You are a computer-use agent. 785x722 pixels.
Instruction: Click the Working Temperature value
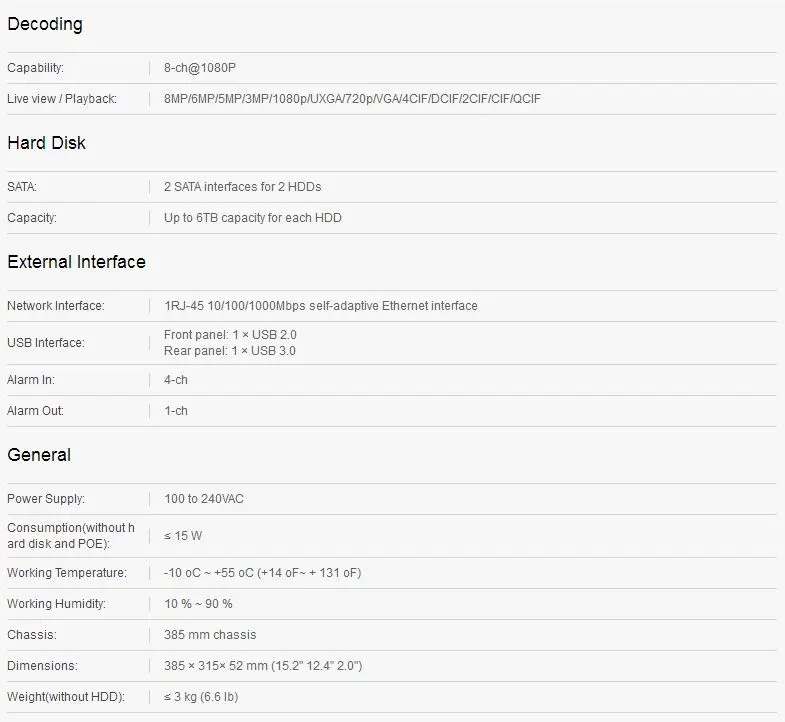(263, 572)
